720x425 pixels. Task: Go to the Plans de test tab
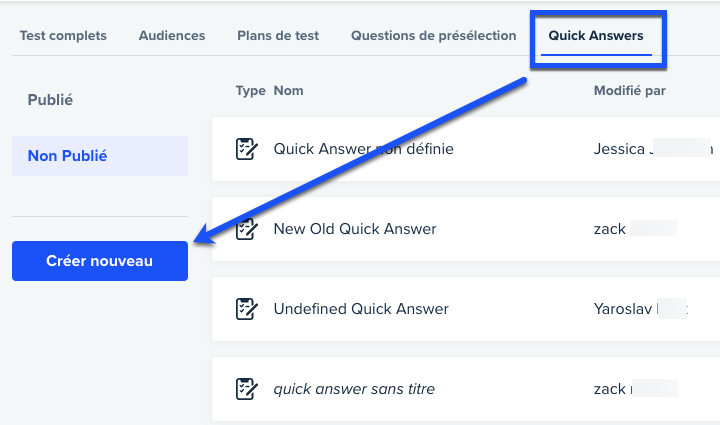(278, 36)
